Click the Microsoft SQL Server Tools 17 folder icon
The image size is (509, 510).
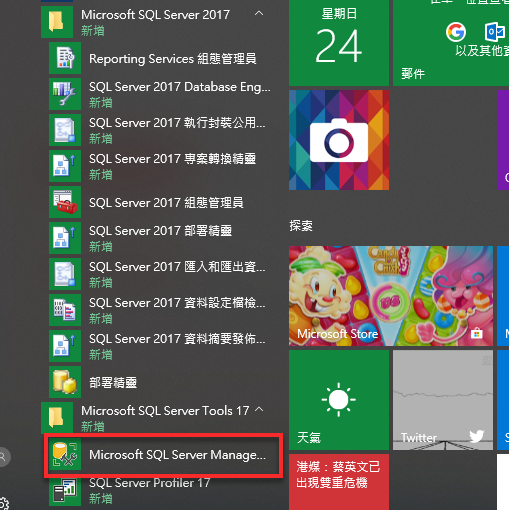57,418
